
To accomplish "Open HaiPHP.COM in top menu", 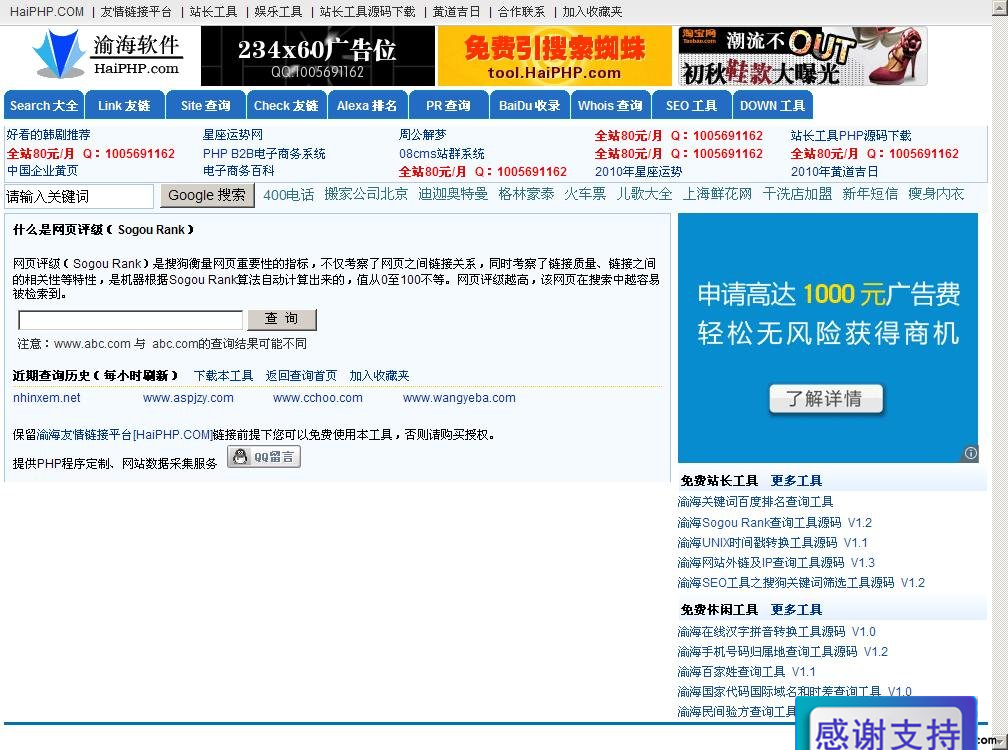I will point(47,12).
